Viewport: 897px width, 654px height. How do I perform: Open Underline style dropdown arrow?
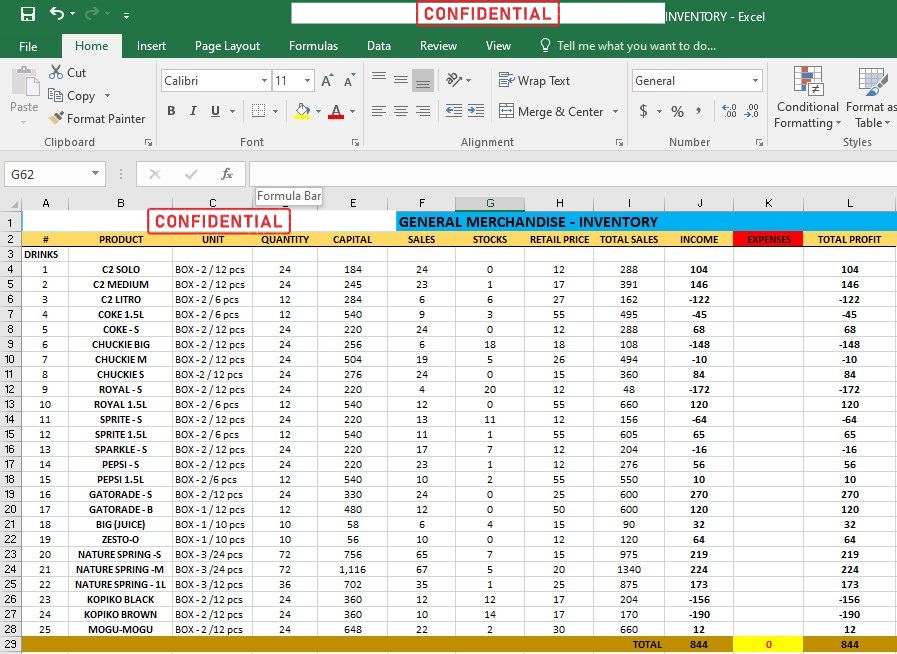tap(232, 112)
